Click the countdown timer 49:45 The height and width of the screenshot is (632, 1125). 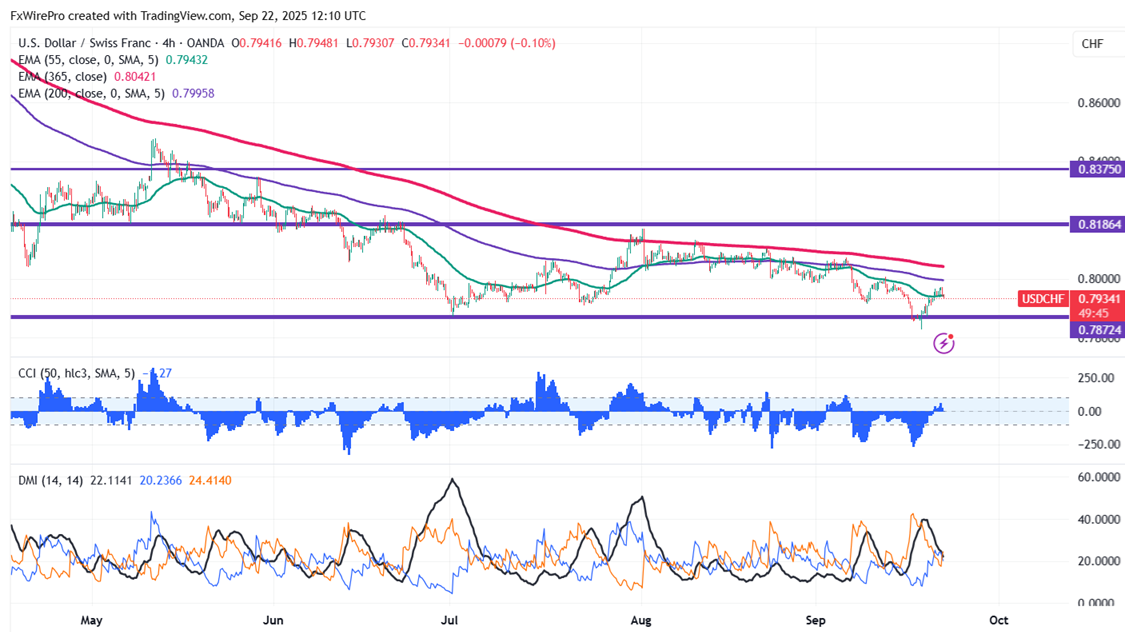coord(1093,313)
